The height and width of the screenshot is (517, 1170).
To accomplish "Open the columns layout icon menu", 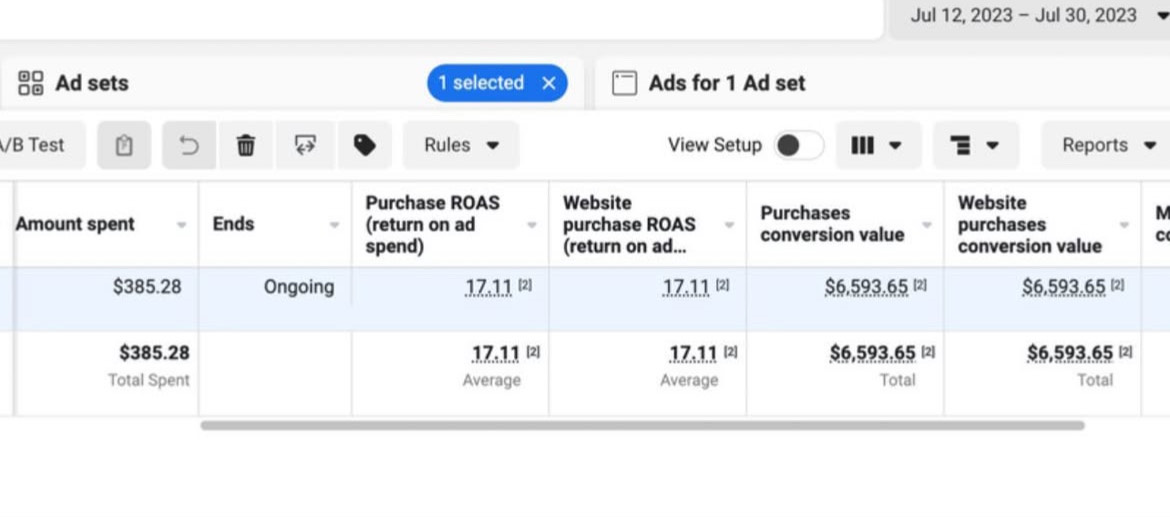I will [x=875, y=146].
